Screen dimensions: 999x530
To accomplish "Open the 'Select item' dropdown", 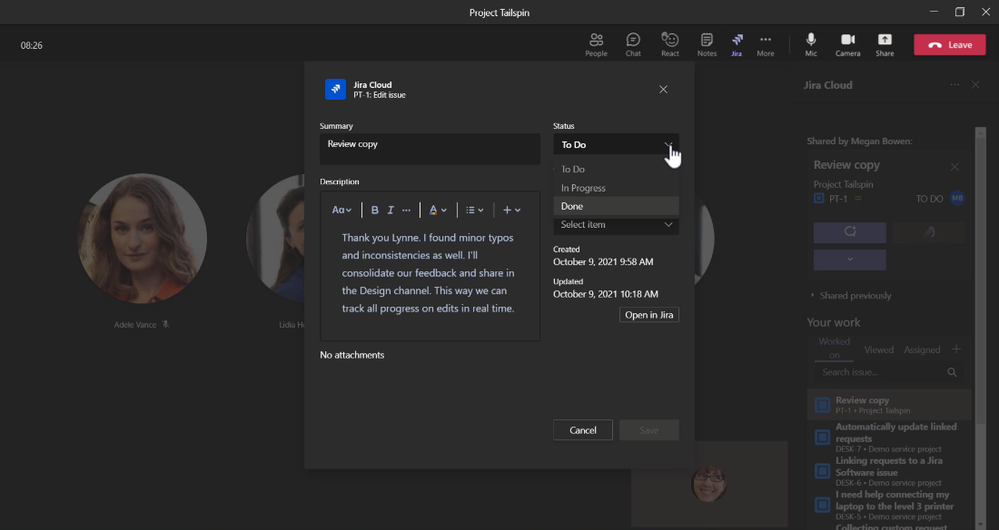I will pos(615,225).
